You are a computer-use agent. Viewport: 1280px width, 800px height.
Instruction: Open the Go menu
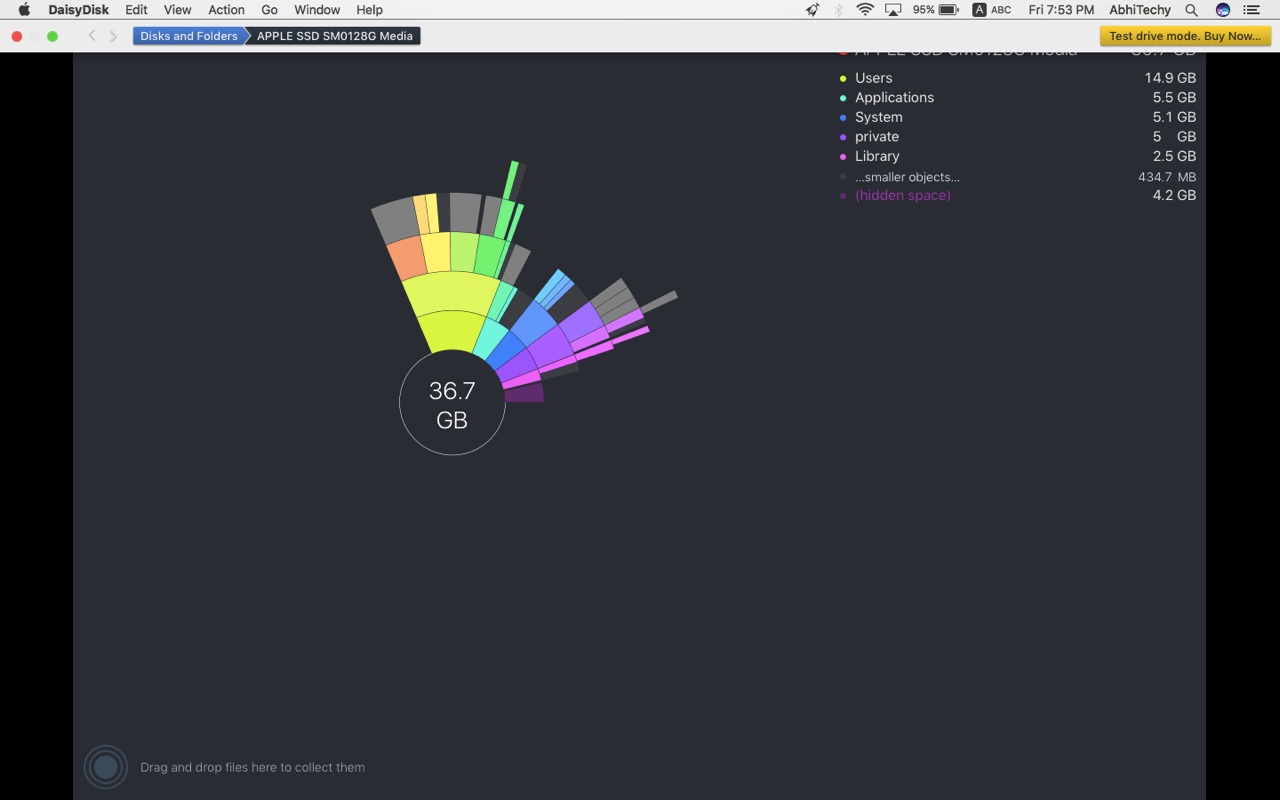click(x=269, y=10)
